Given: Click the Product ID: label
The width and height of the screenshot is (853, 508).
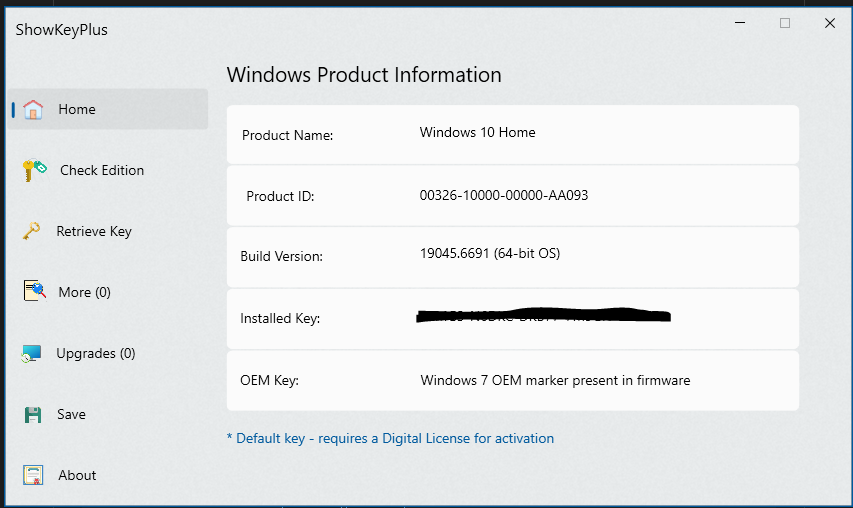Looking at the screenshot, I should 280,196.
